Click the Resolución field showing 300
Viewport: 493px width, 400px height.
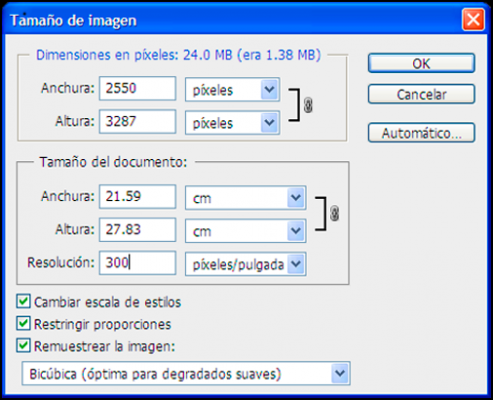(x=137, y=263)
